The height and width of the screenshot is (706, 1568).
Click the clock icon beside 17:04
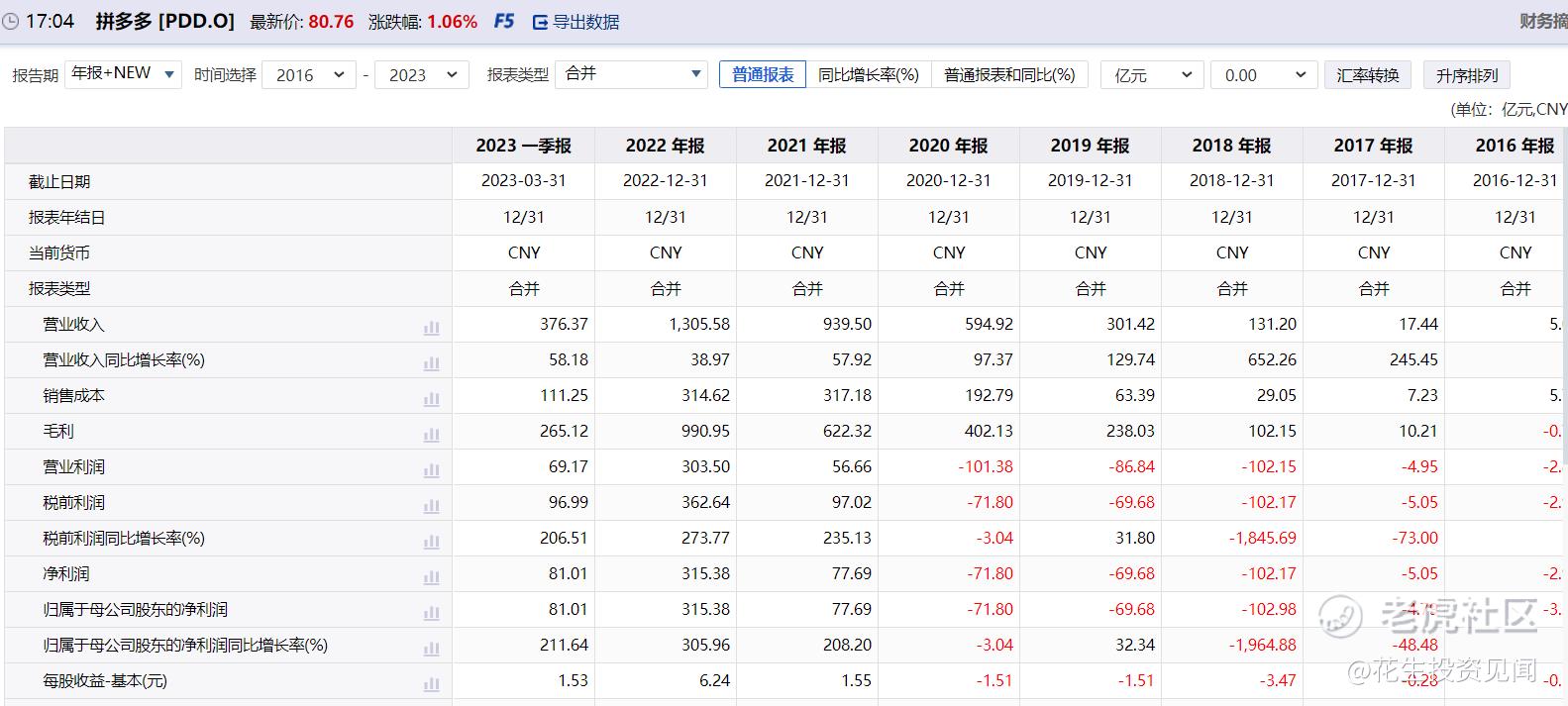10,22
